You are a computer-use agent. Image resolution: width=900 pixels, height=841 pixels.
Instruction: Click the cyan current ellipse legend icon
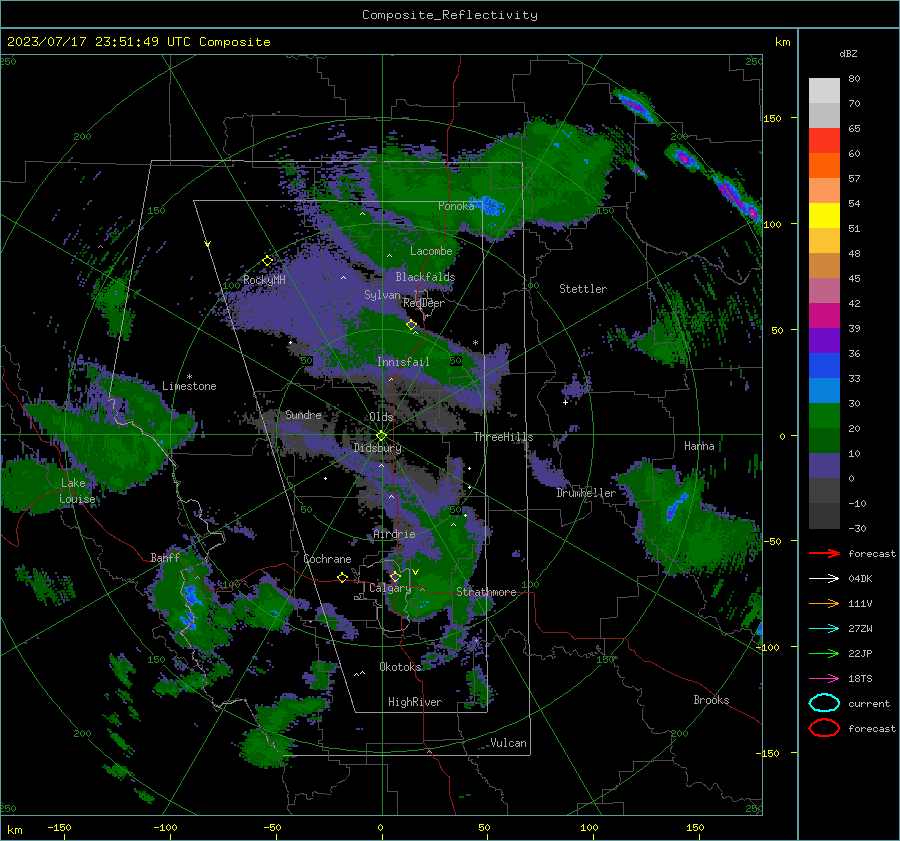click(x=824, y=703)
